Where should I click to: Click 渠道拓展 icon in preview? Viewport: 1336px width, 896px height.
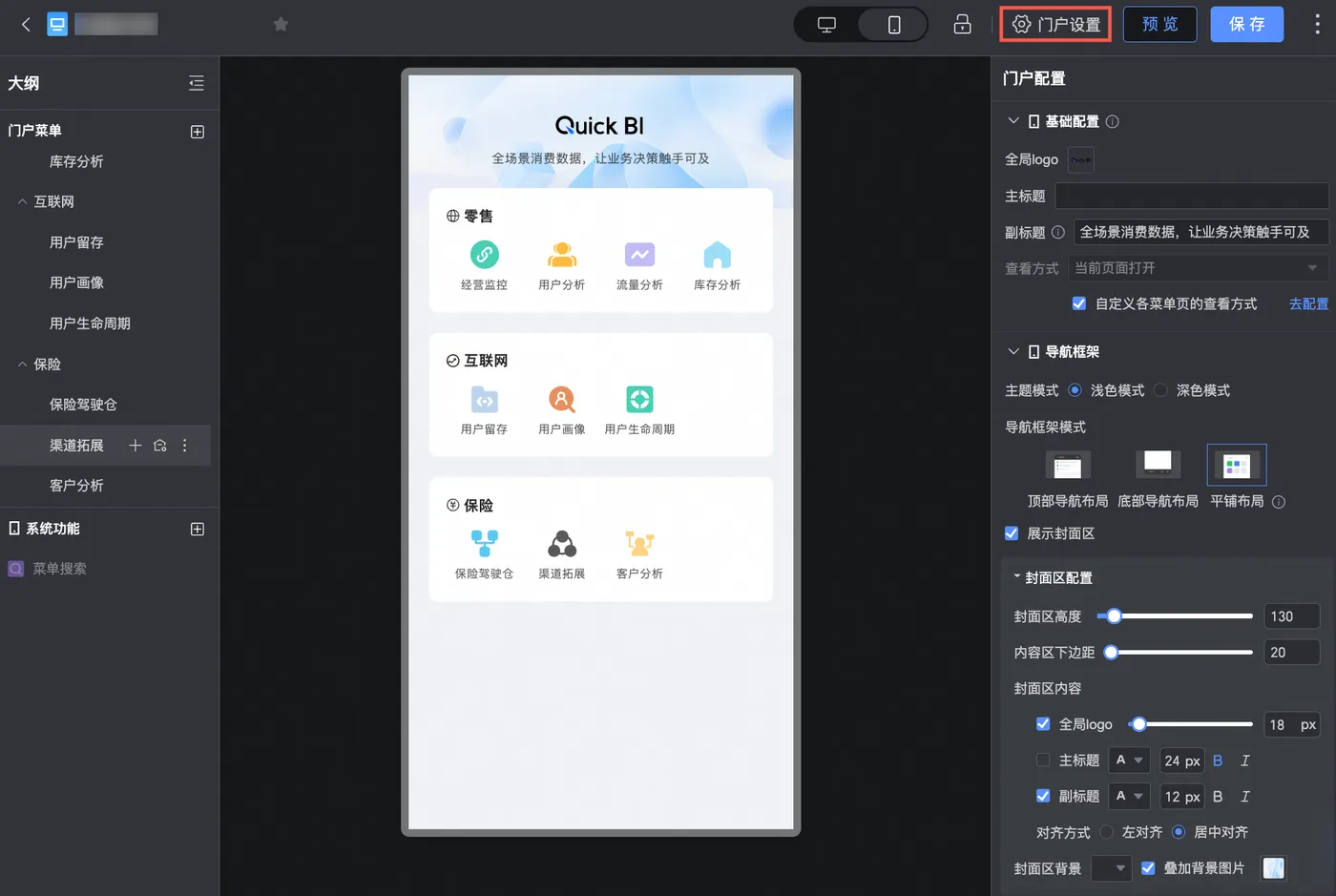(562, 544)
